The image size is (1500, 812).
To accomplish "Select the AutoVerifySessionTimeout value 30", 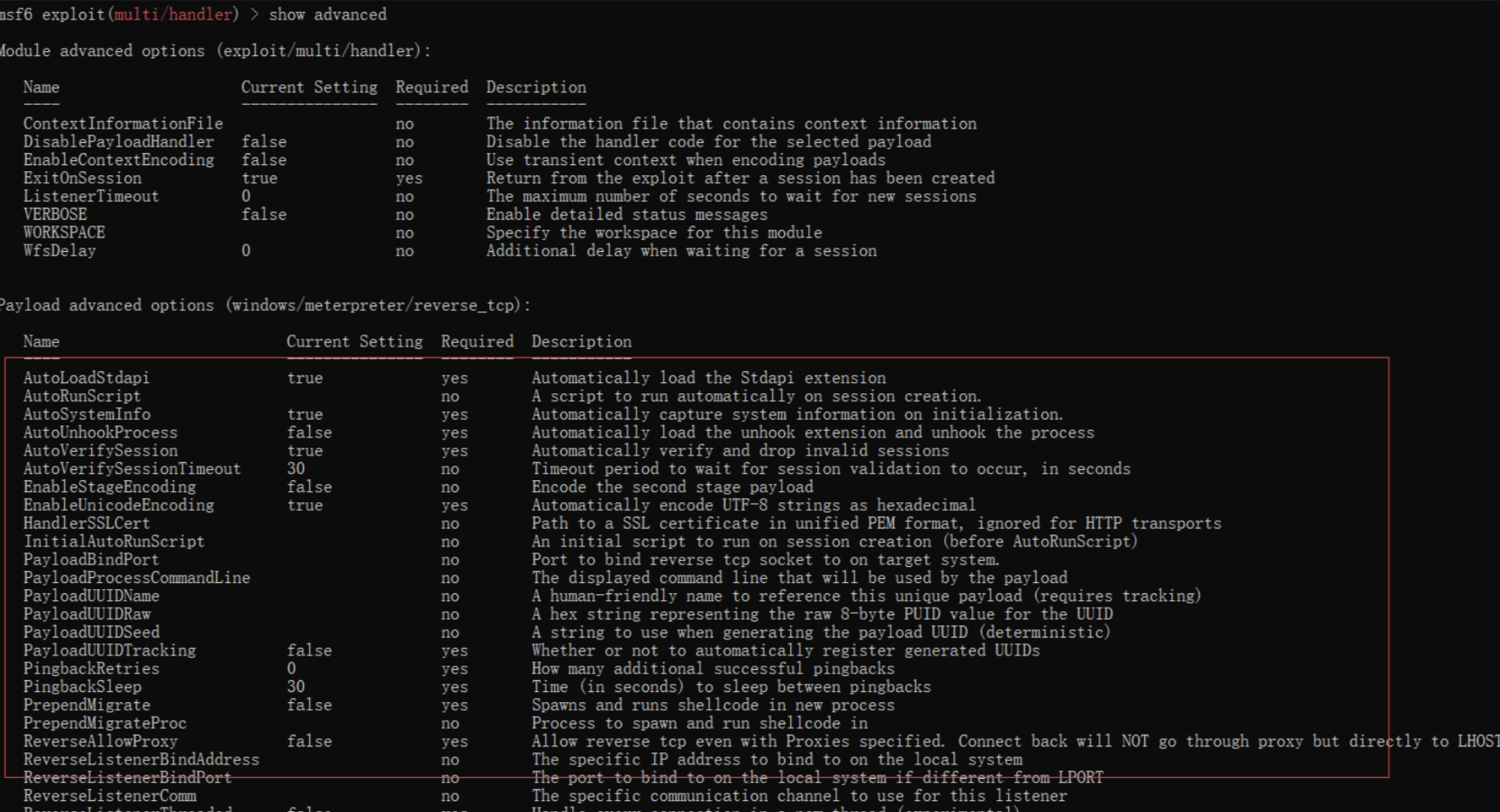I will coord(295,469).
